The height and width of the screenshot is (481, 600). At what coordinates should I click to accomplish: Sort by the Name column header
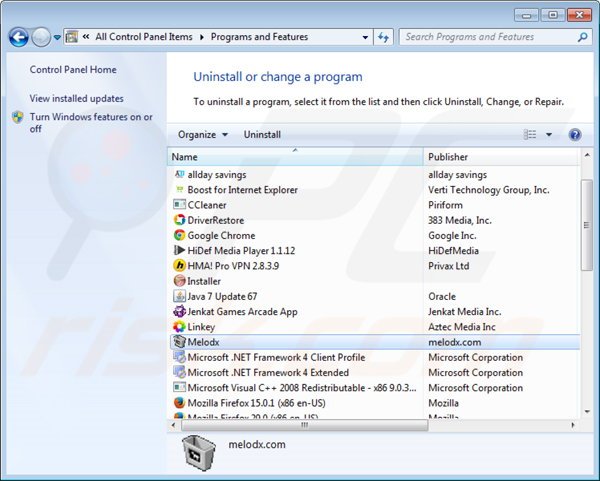point(295,157)
